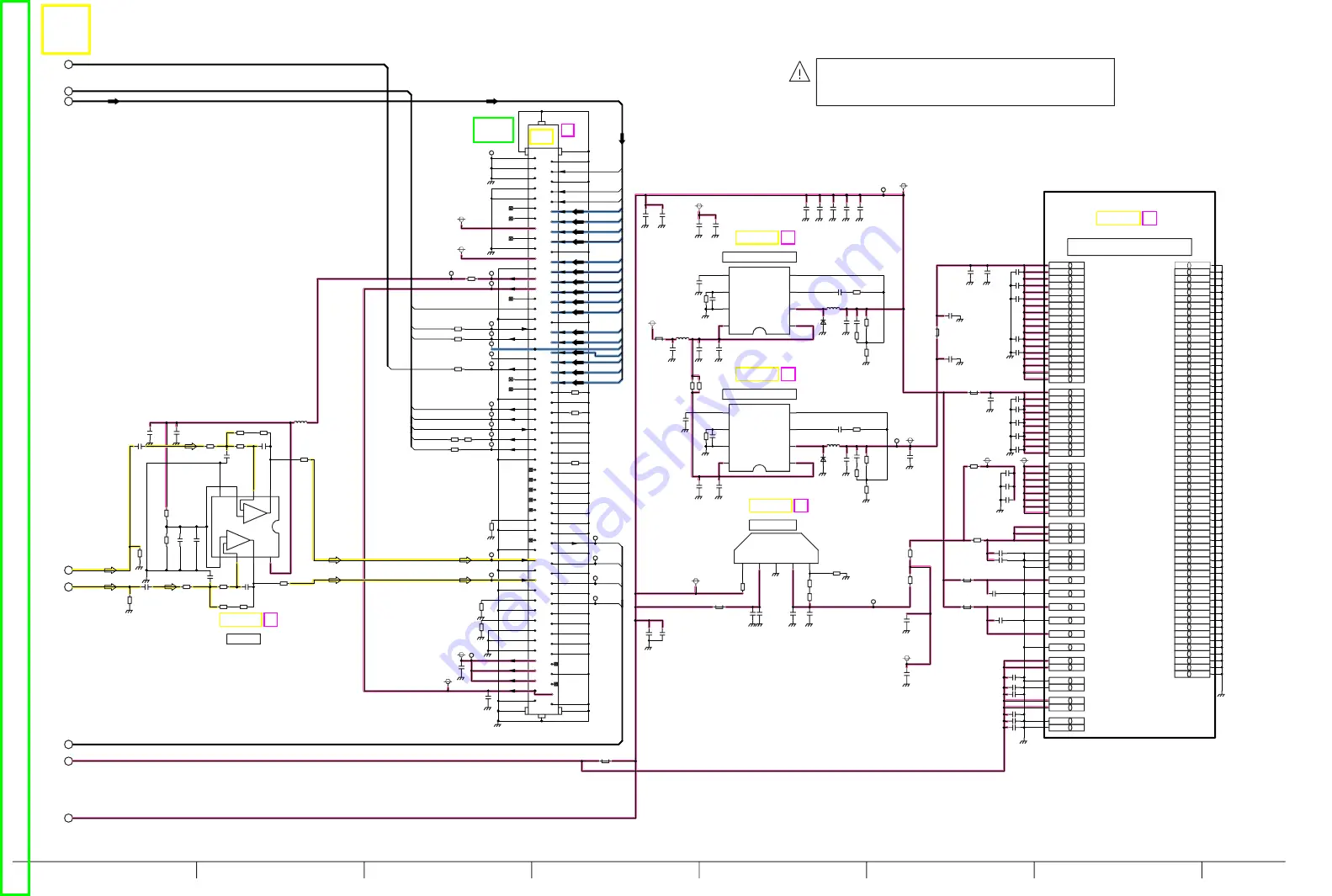
Task: Click the upper notched IC block
Action: (x=759, y=301)
